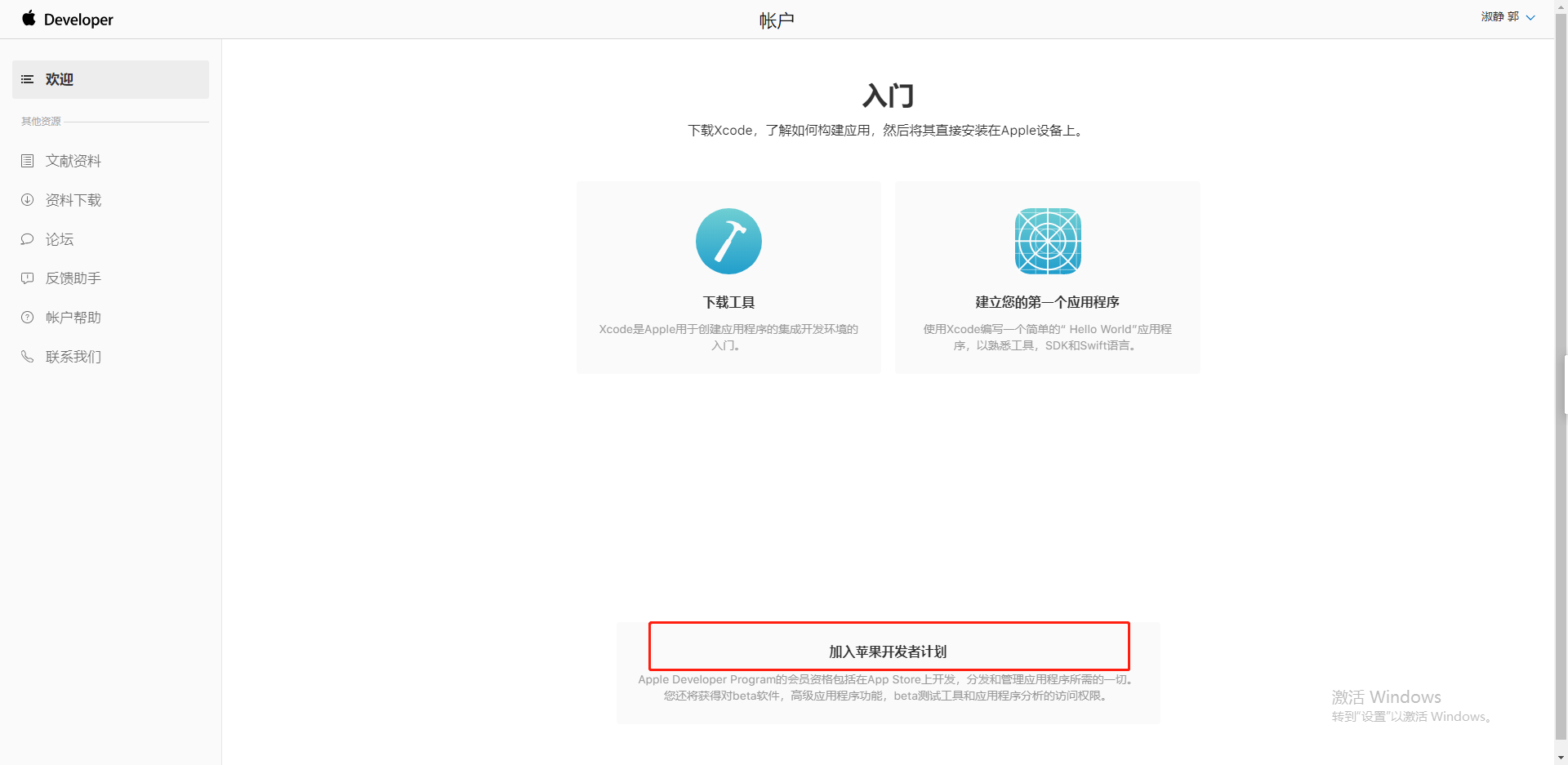Open the 淑静 郭 user name menu

pos(1499,17)
